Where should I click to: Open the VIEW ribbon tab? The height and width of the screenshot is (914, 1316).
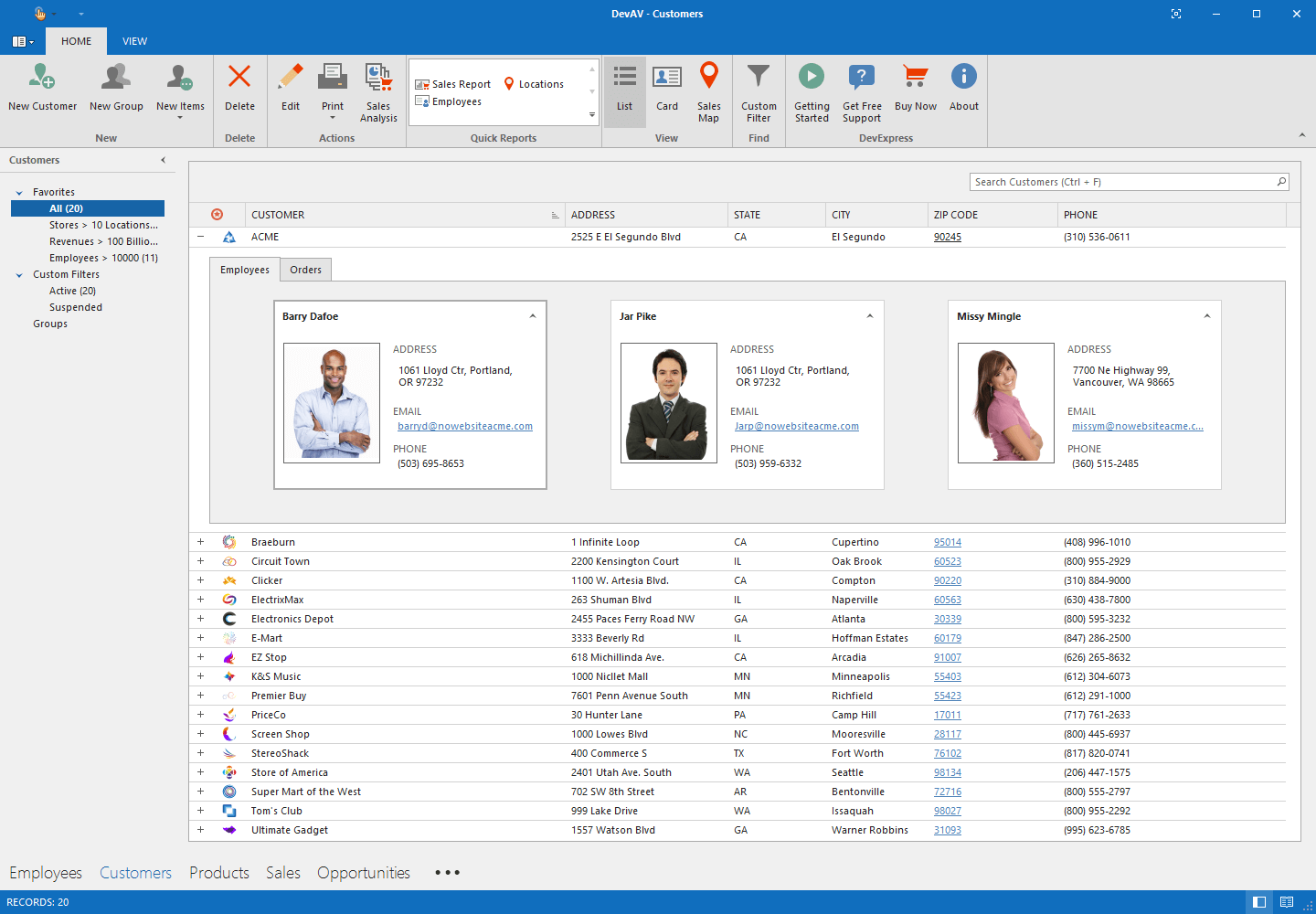[134, 41]
